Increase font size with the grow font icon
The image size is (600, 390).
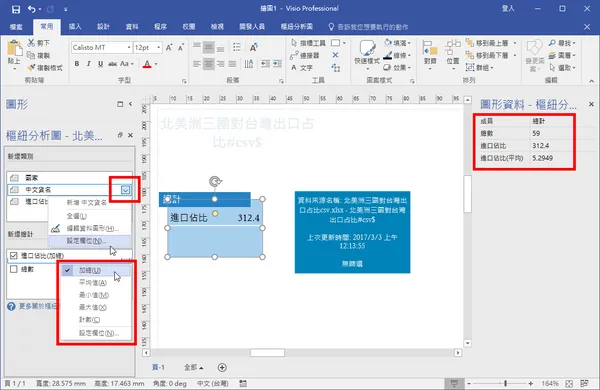click(x=169, y=47)
